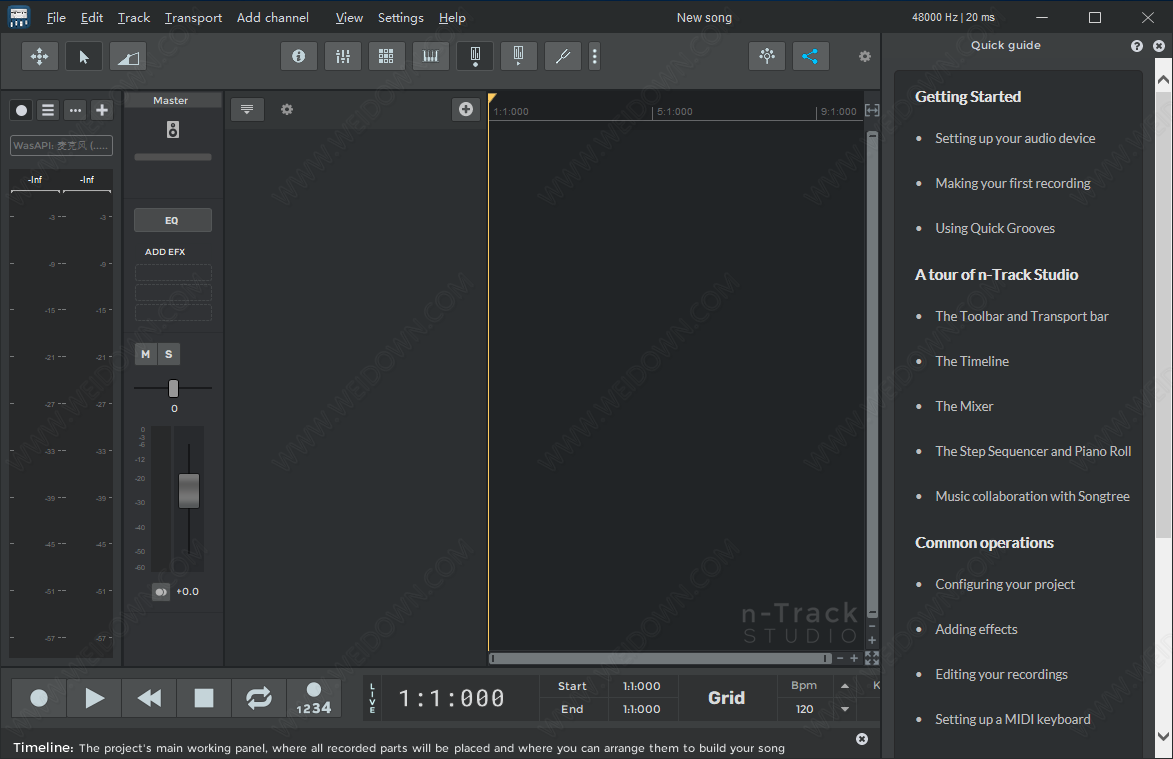Click the blue share icon
1173x759 pixels.
[810, 56]
